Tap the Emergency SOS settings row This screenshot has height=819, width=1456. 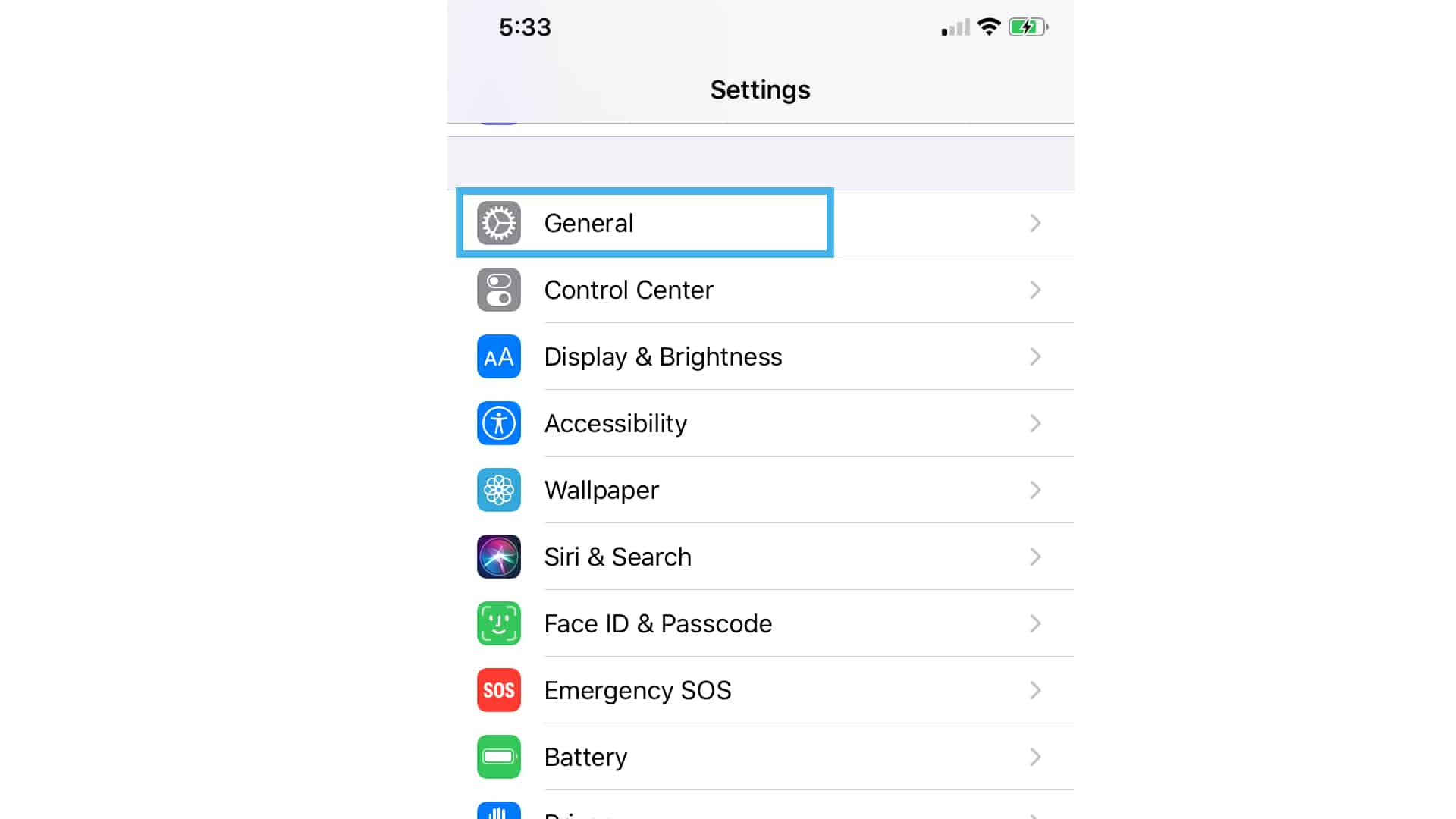[x=760, y=690]
